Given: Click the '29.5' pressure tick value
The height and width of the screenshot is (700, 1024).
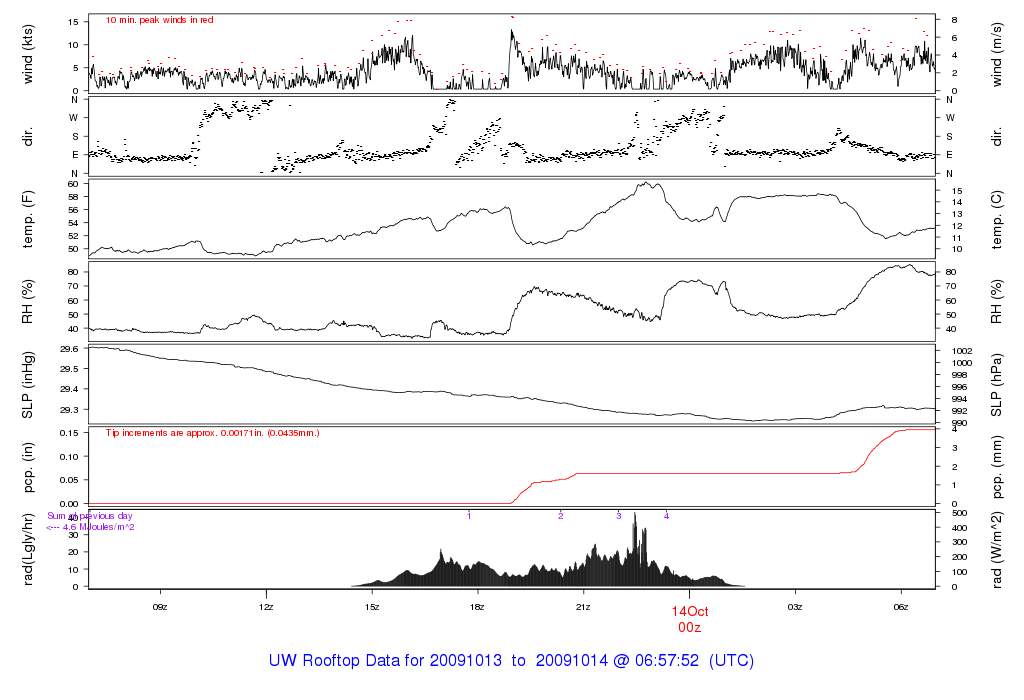Looking at the screenshot, I should 69,369.
